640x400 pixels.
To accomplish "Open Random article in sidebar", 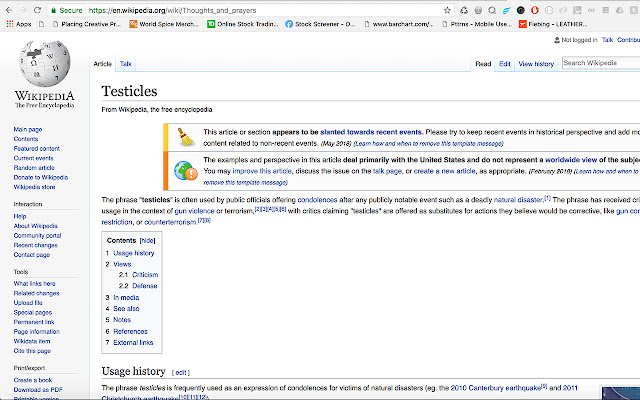I will tap(34, 168).
